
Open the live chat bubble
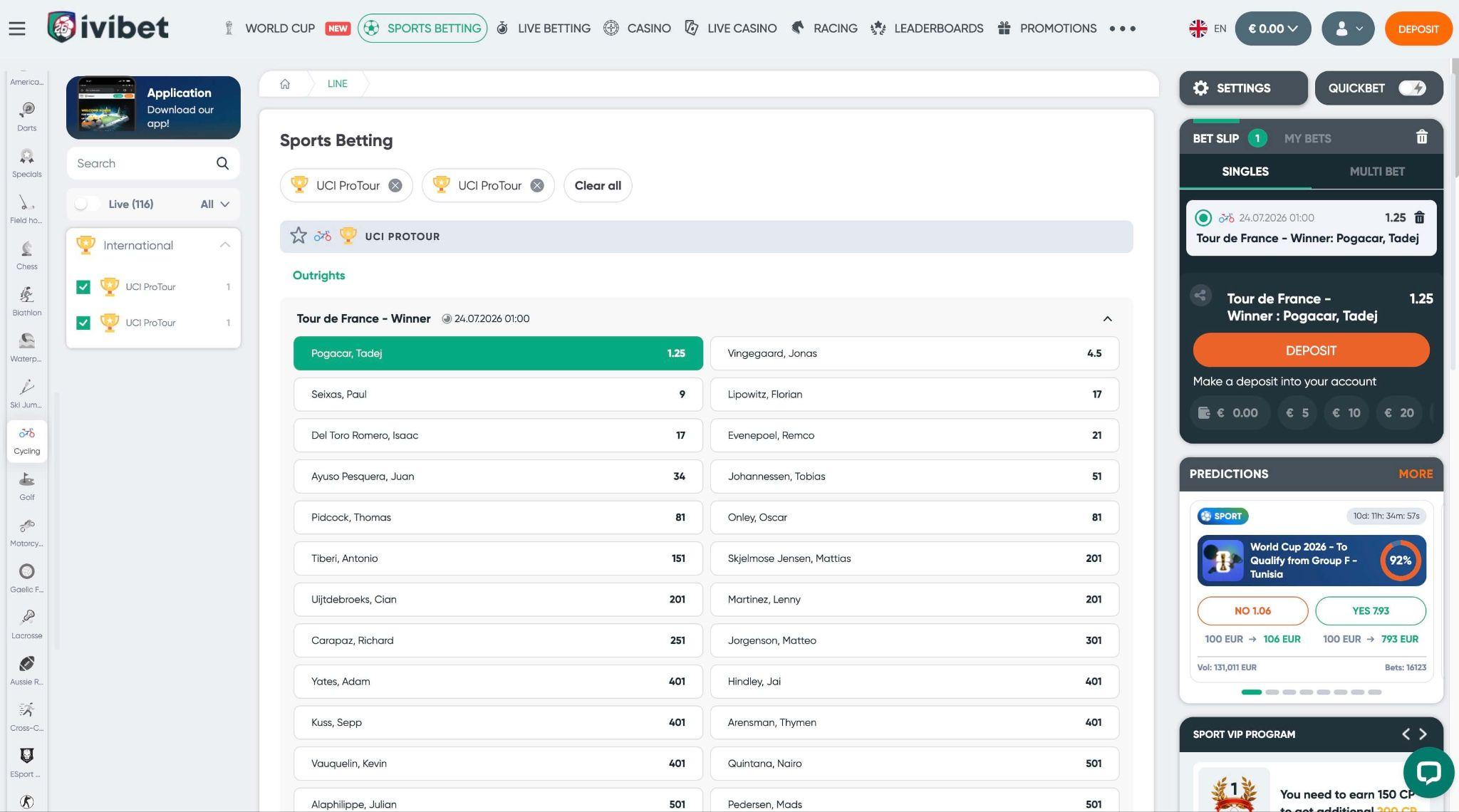[1428, 772]
